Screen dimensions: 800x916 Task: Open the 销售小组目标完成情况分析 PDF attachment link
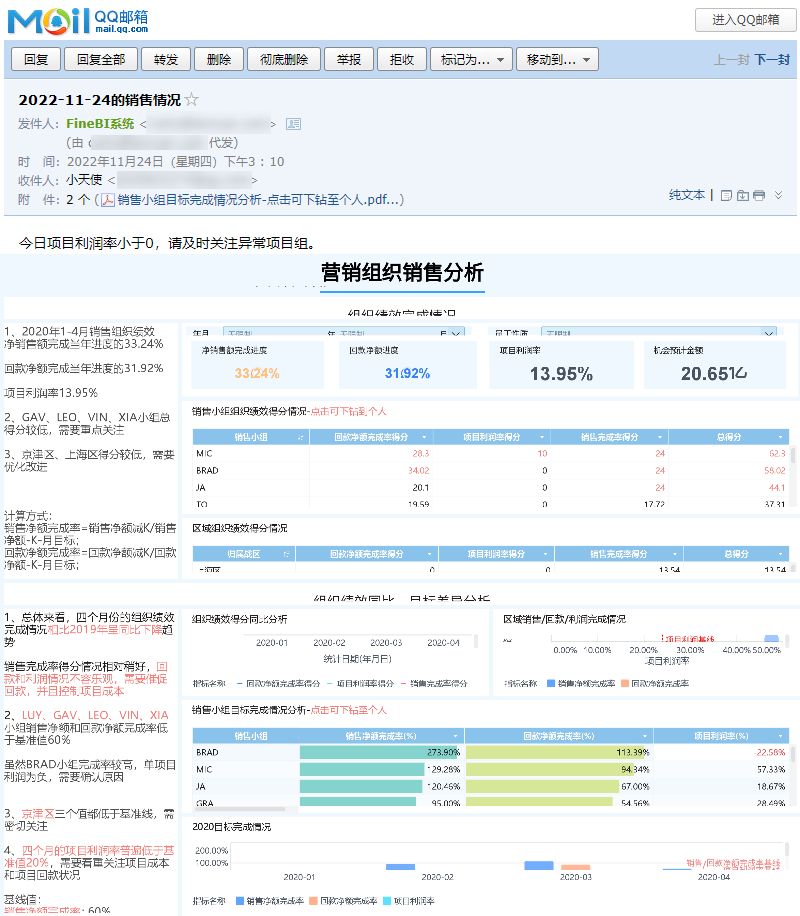coord(260,200)
